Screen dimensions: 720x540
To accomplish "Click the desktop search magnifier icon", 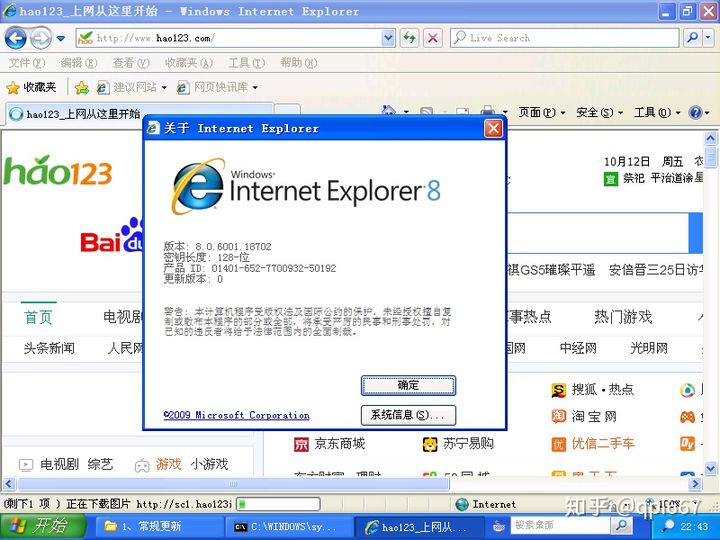I will [621, 525].
